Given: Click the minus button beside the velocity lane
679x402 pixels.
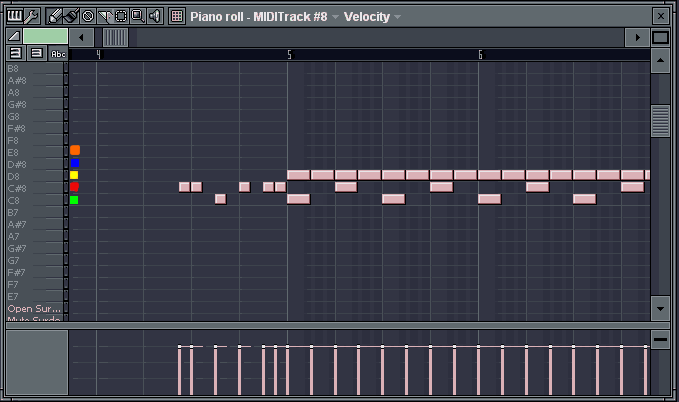Looking at the screenshot, I should pyautogui.click(x=660, y=339).
